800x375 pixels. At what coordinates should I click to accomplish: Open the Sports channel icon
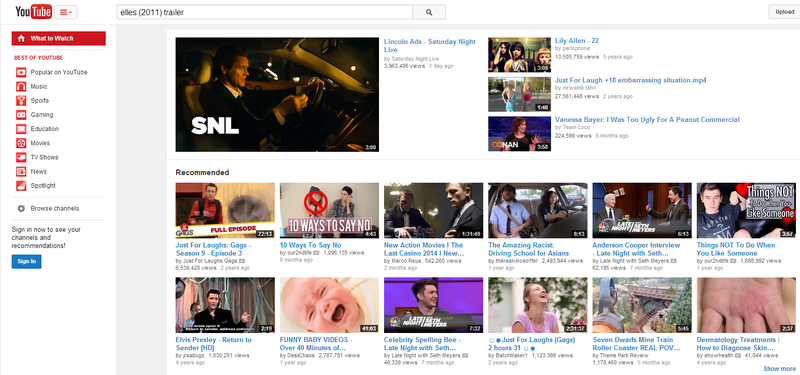(x=21, y=101)
